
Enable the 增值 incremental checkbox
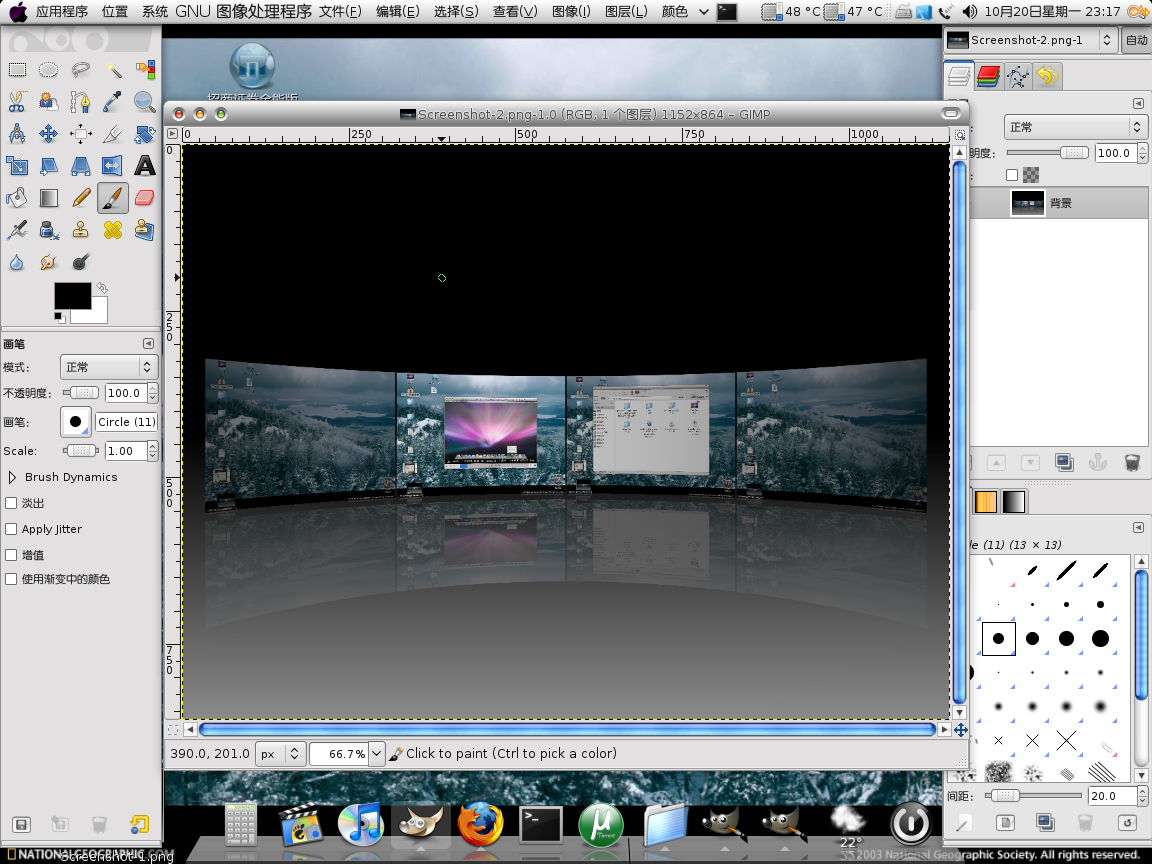coord(11,555)
